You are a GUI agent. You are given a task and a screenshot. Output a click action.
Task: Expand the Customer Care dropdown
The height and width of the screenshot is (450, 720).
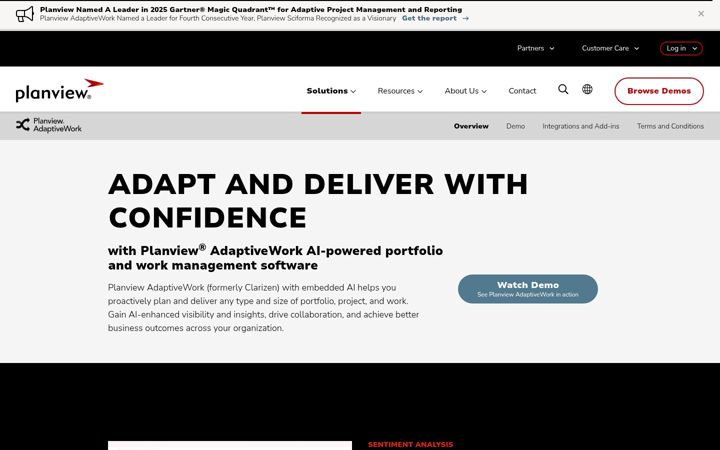610,48
